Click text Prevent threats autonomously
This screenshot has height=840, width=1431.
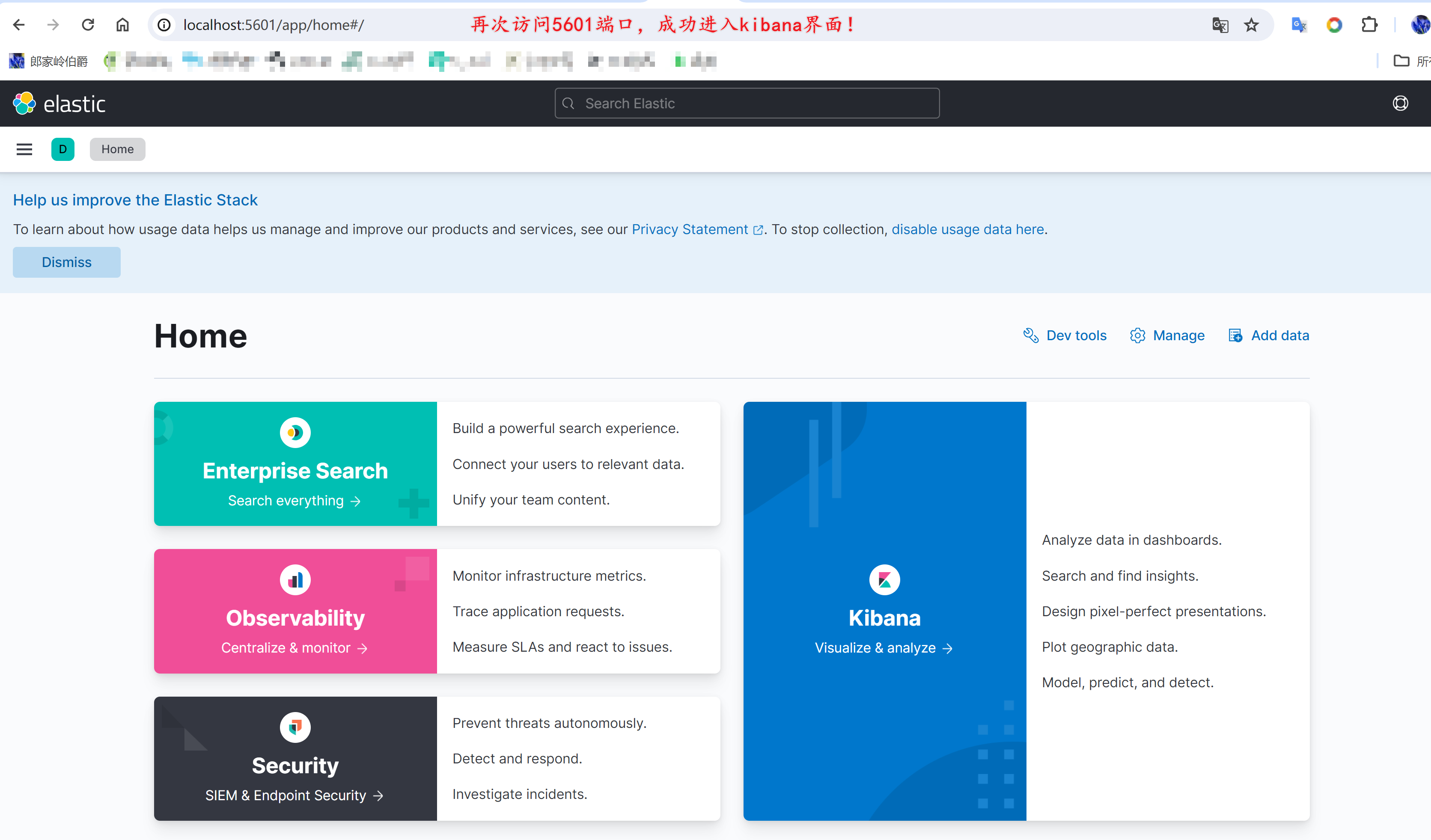(x=550, y=723)
